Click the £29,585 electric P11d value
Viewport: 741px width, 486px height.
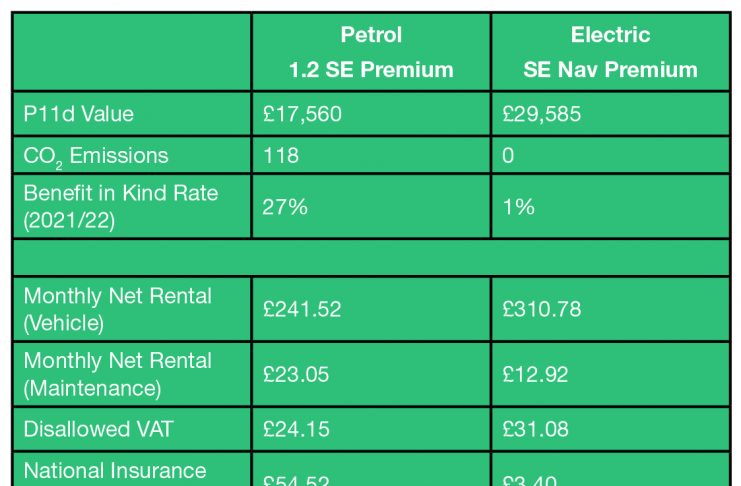pos(542,114)
